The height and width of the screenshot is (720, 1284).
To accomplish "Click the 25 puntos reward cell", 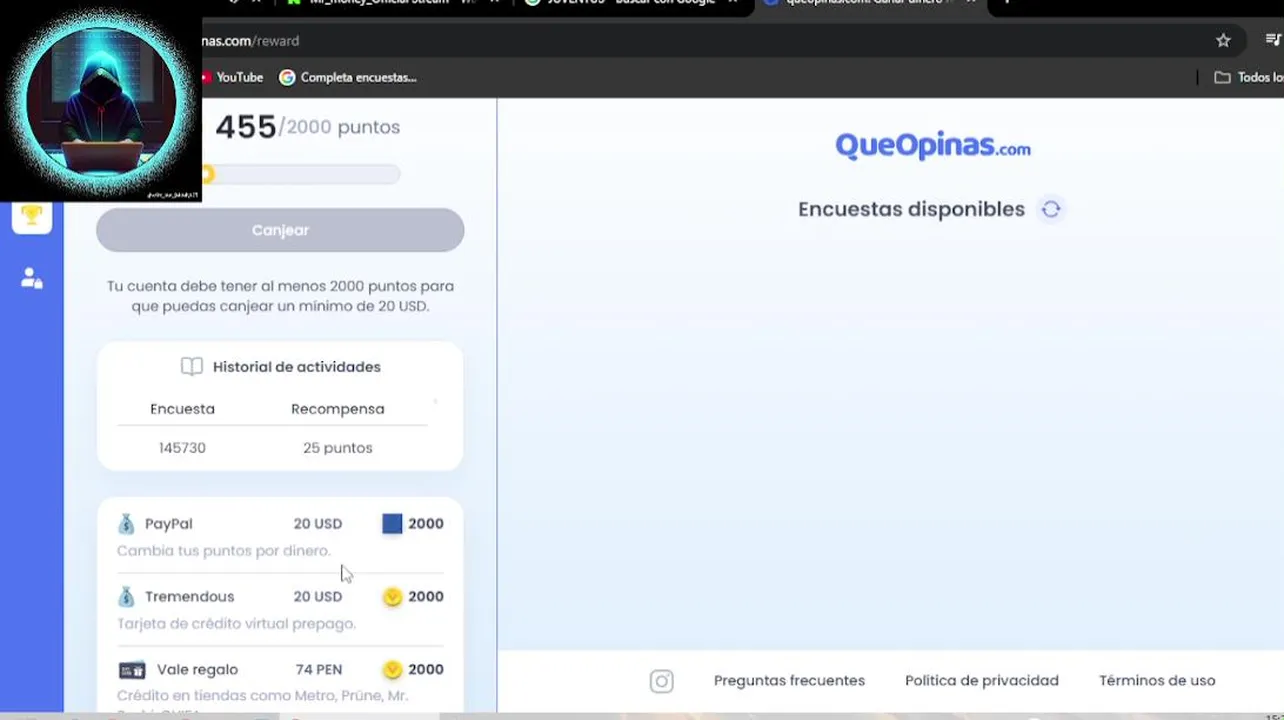I will (x=338, y=448).
